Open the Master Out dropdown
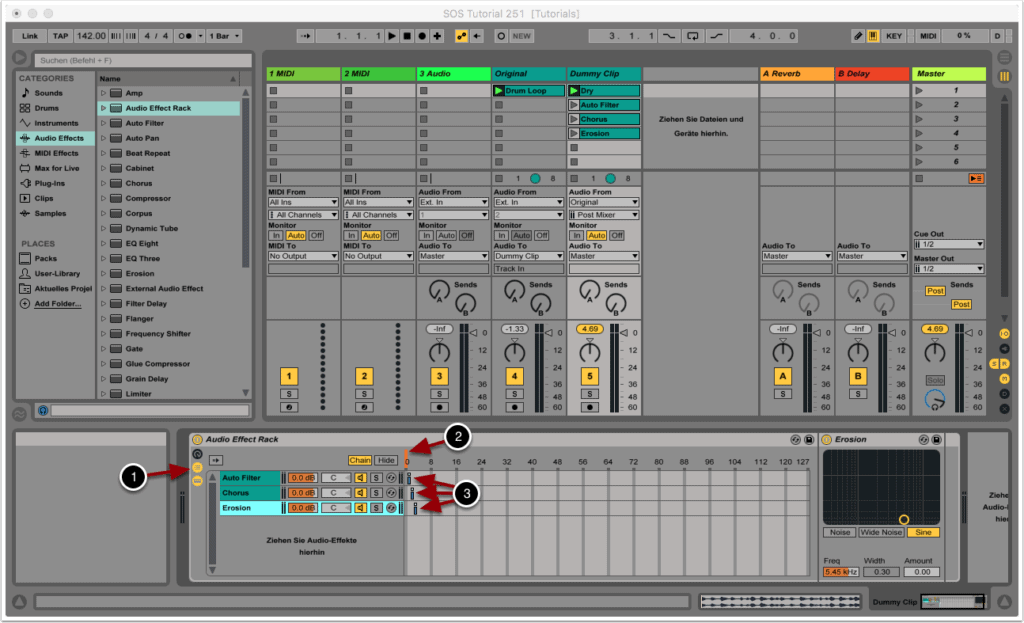Viewport: 1024px width, 623px height. (x=948, y=268)
